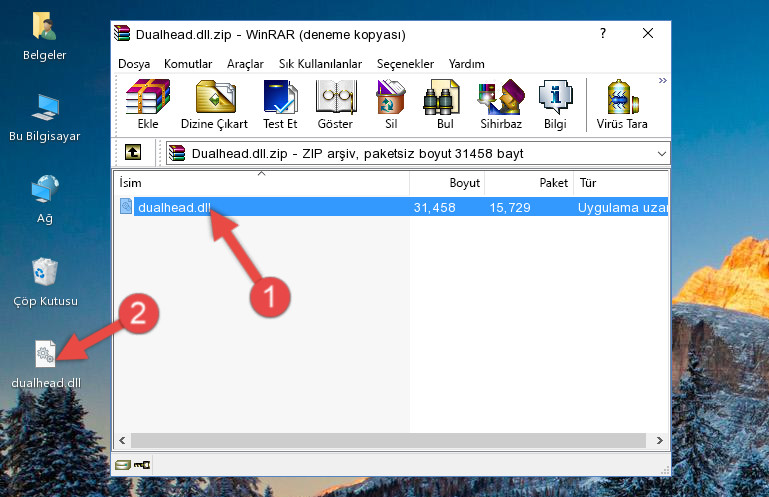Click the WinRAR title bar help question mark
Viewport: 769px width, 497px height.
tap(603, 33)
